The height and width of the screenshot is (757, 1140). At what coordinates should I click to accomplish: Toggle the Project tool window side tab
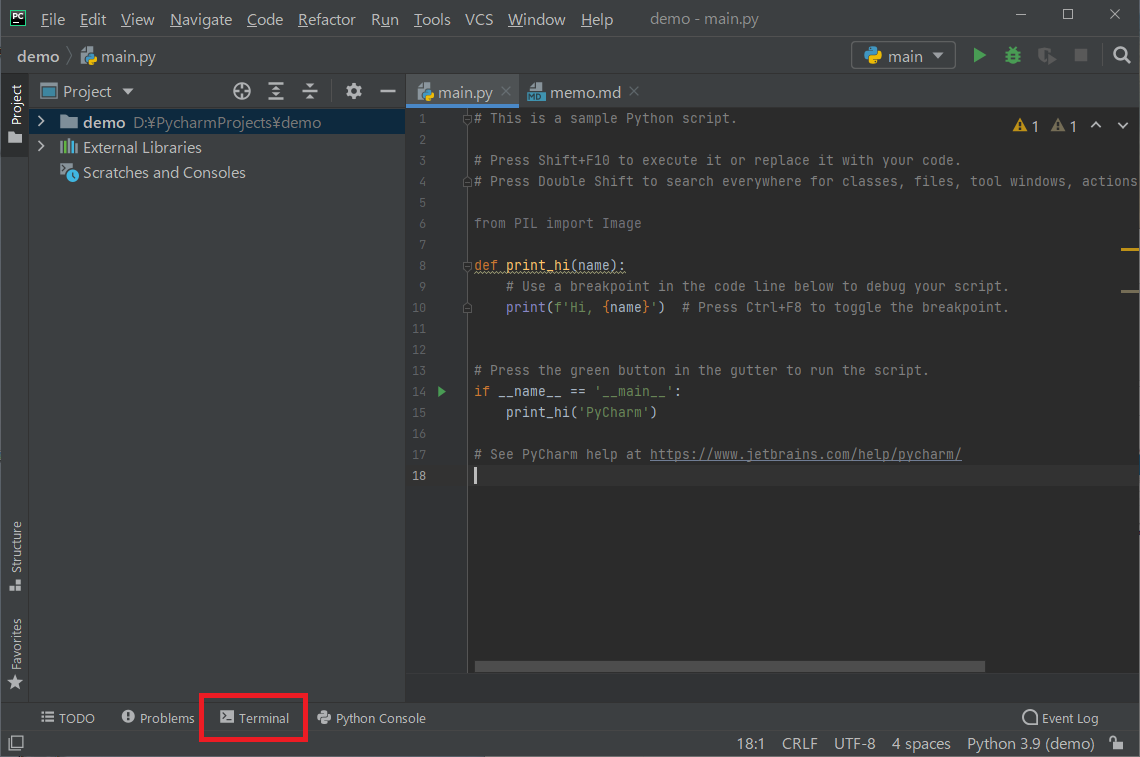tap(15, 113)
